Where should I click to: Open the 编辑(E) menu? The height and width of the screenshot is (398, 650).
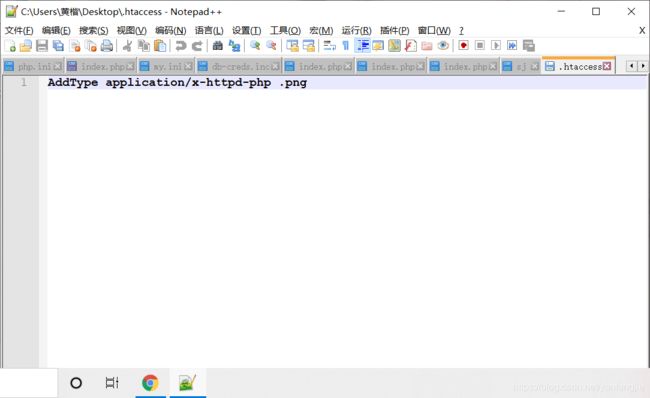(x=56, y=31)
